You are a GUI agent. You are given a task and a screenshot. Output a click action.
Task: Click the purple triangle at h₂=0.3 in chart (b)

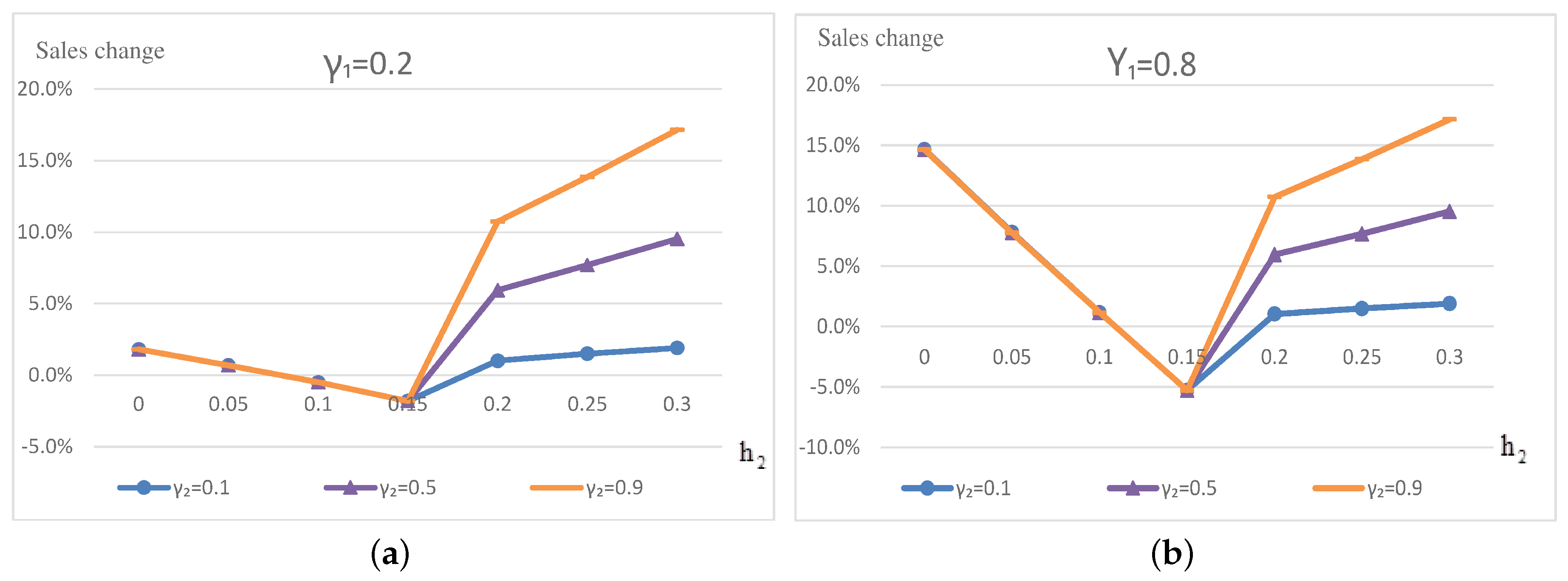(x=1449, y=212)
